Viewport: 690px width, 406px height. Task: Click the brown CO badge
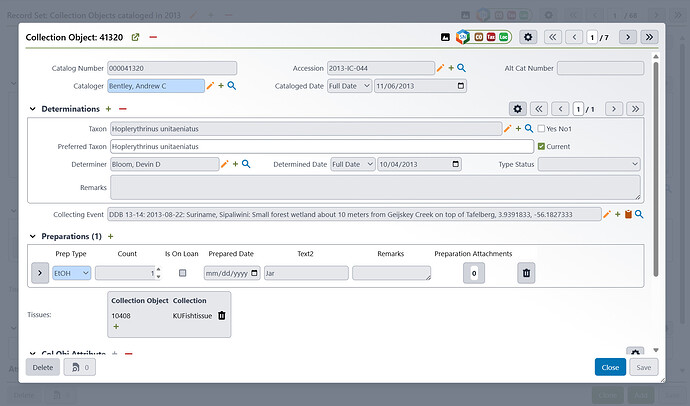click(478, 37)
